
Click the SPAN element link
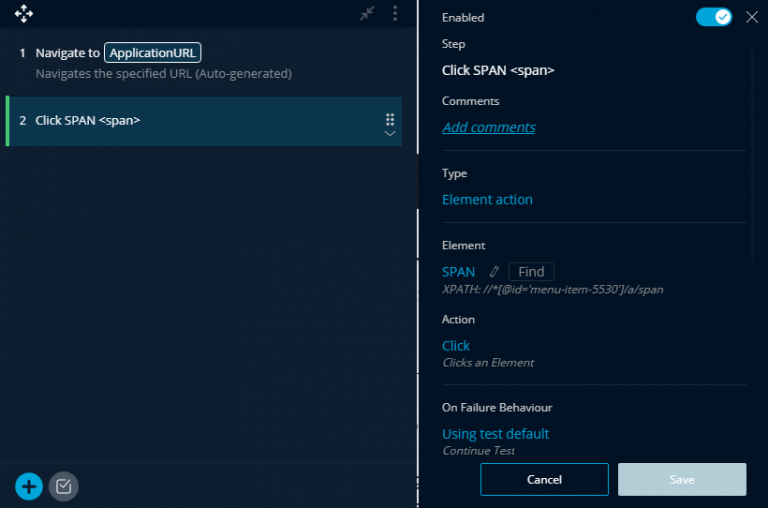[x=458, y=272]
